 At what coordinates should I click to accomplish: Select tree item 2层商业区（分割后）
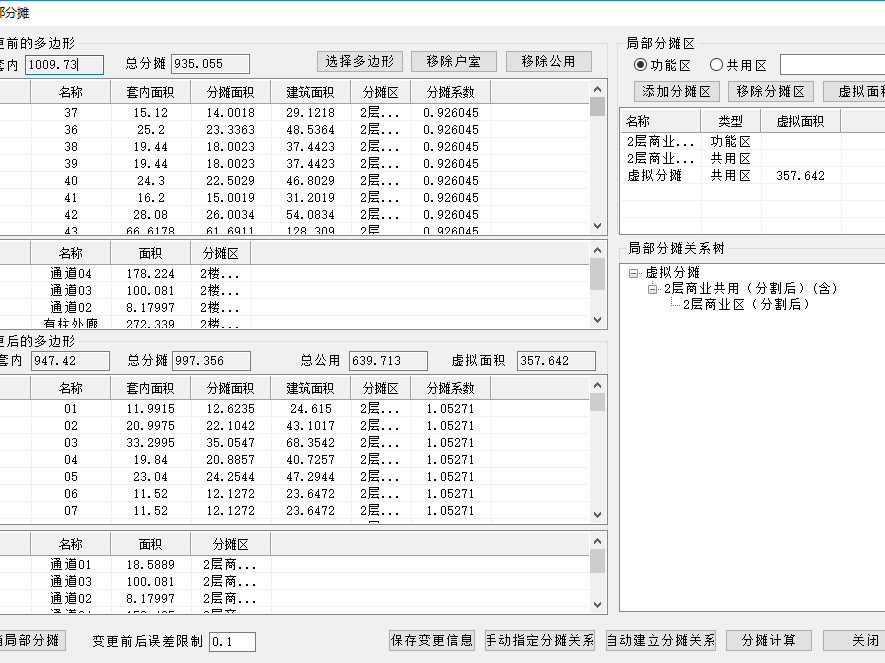pos(745,305)
